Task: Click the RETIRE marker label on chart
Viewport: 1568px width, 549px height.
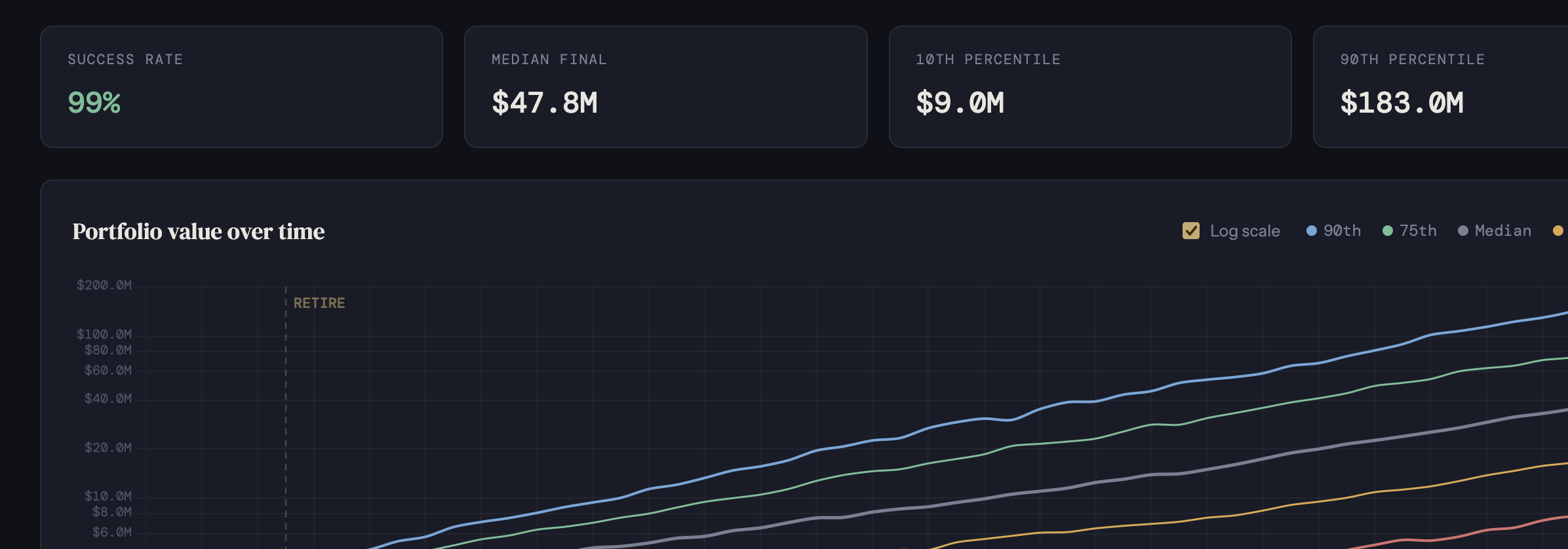Action: click(319, 303)
